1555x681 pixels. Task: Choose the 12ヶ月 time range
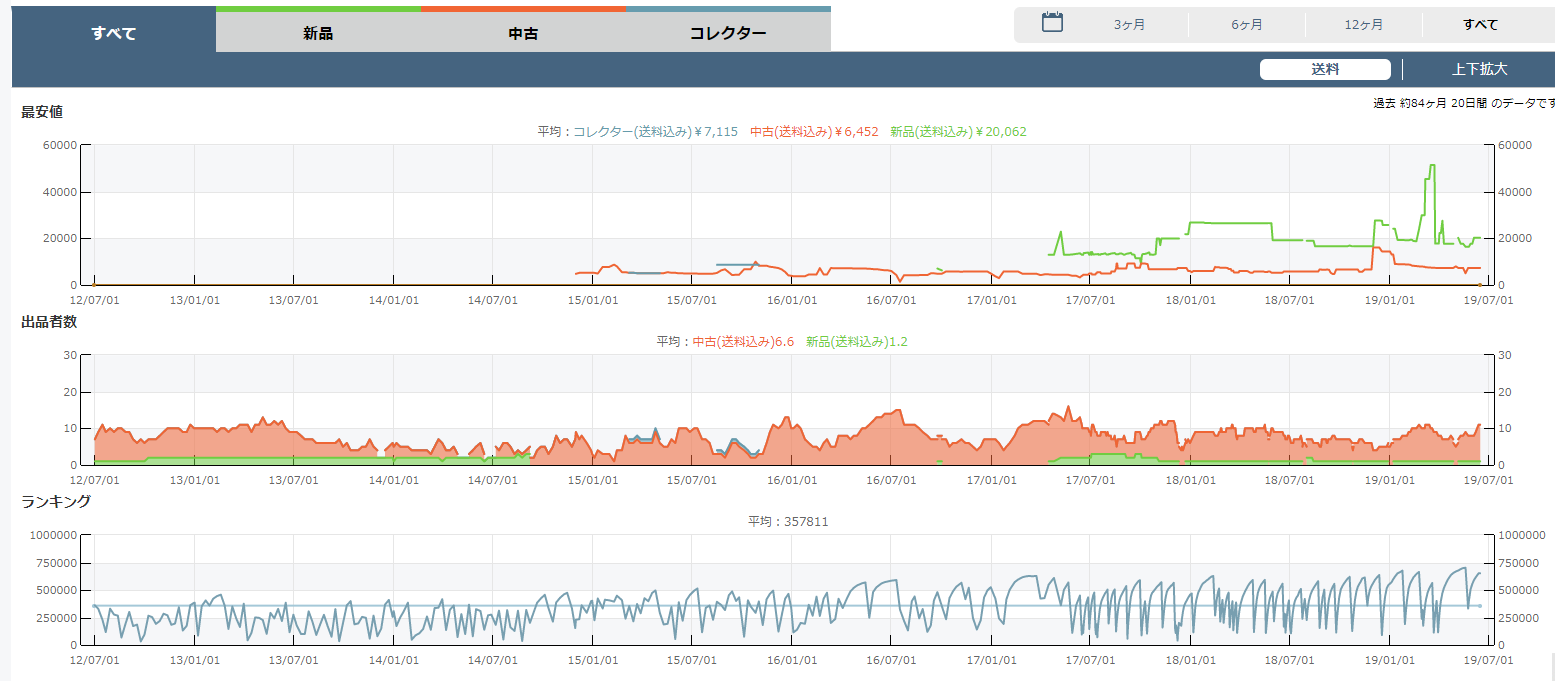(x=1363, y=25)
